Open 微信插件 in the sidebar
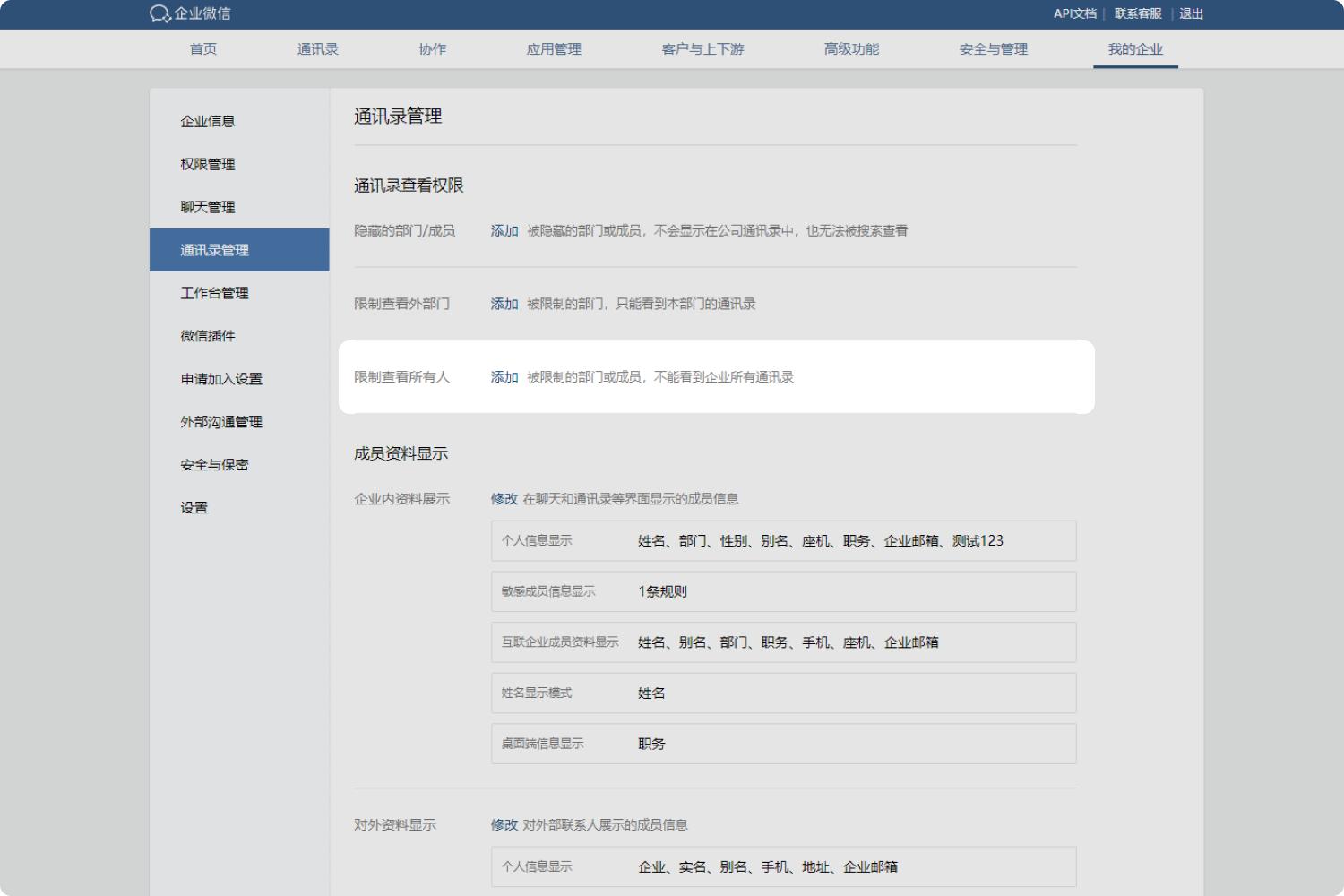1344x896 pixels. pyautogui.click(x=208, y=336)
